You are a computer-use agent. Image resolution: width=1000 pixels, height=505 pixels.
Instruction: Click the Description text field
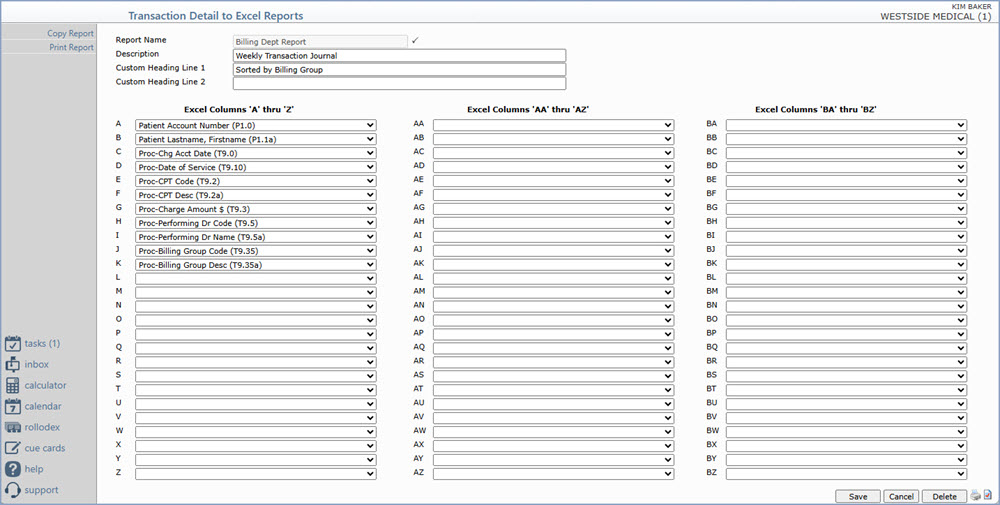coord(399,56)
